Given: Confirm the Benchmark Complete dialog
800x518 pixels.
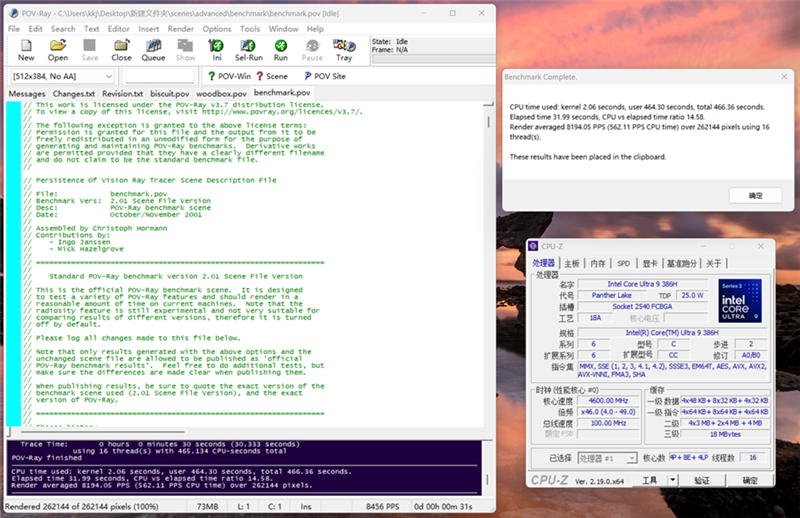Looking at the screenshot, I should click(x=755, y=195).
